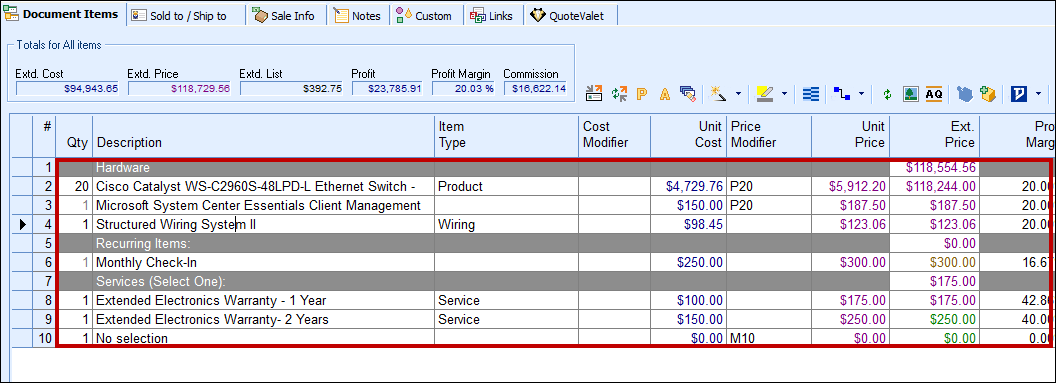Click the AQ toolbar icon

tap(934, 94)
